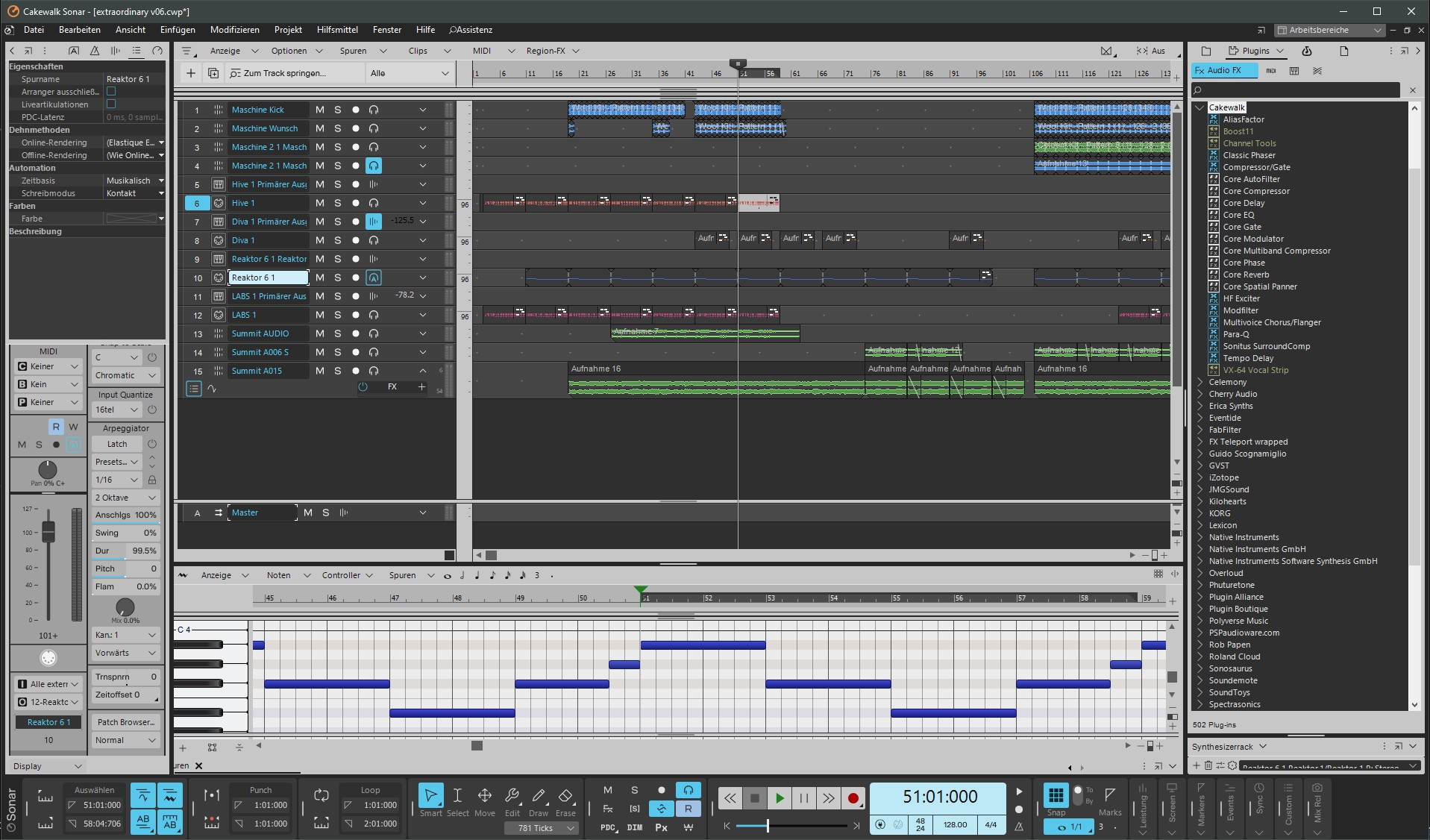Click the Snap grid icon

(x=1056, y=795)
